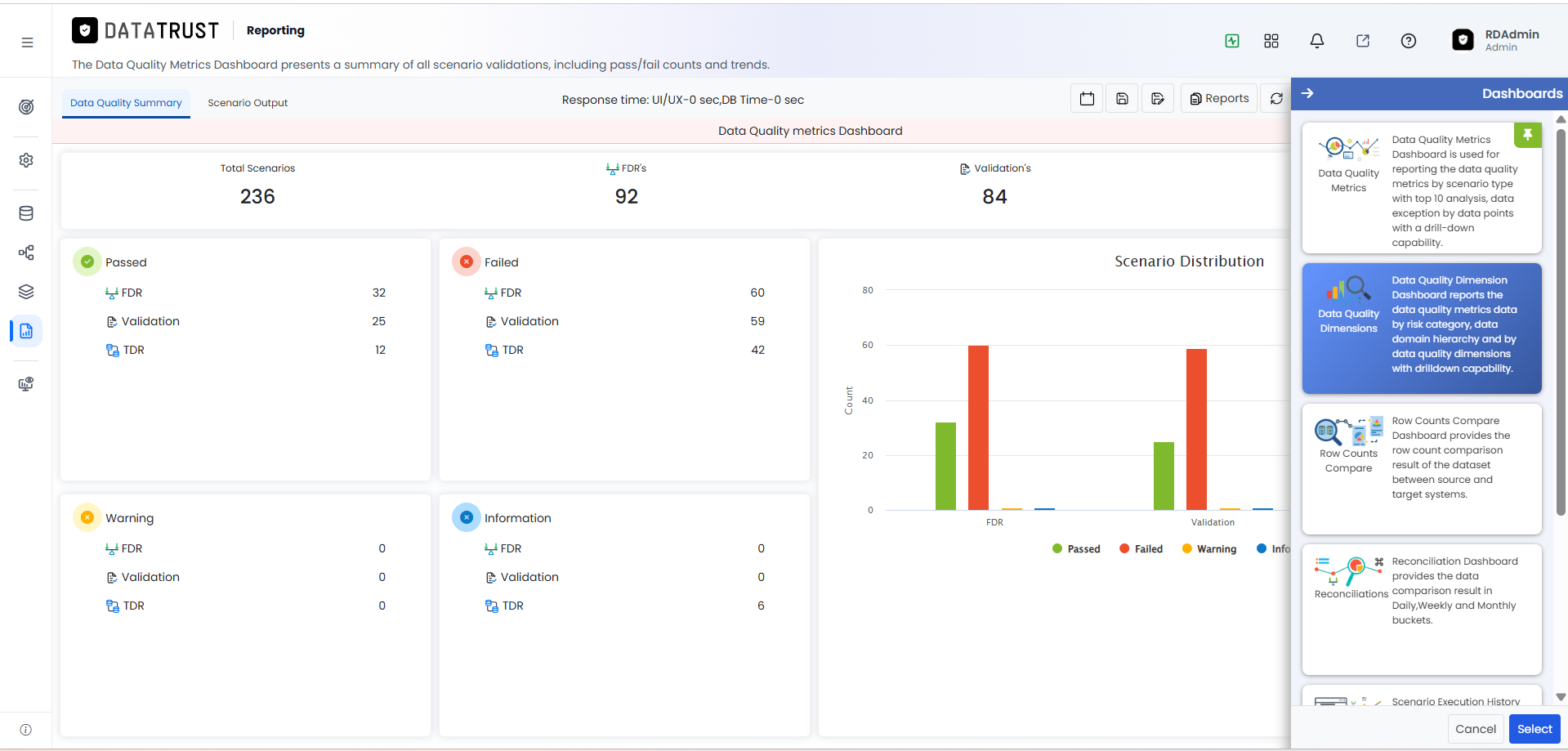Collapse the Dashboards panel with the arrow
Image resolution: width=1568 pixels, height=751 pixels.
[x=1307, y=93]
